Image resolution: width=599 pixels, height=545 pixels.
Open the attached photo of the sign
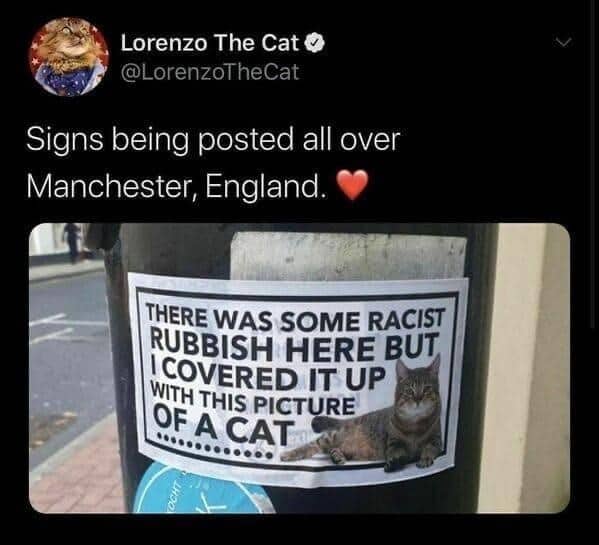[x=300, y=368]
